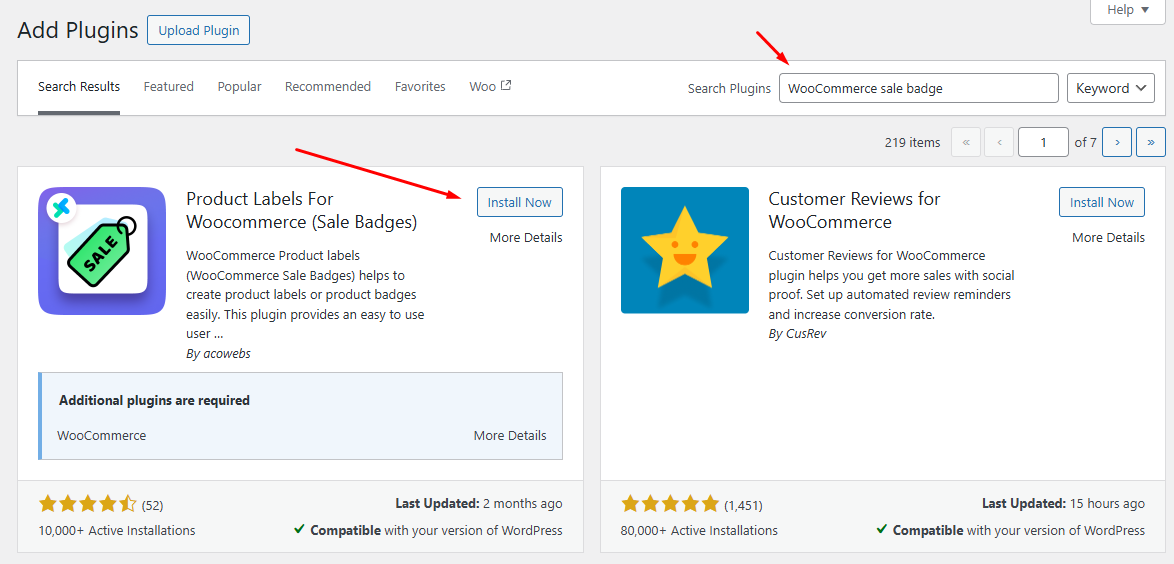The image size is (1174, 564).
Task: Click 'Additional plugins are required' notice heading
Action: coord(154,400)
